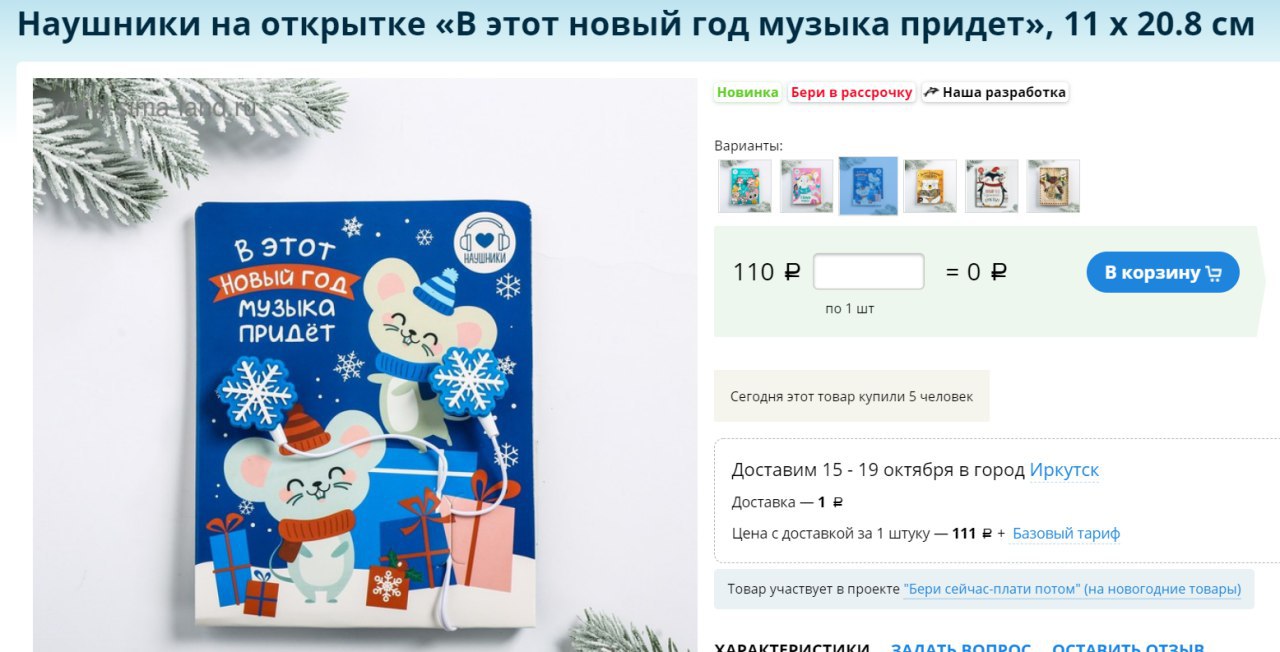This screenshot has height=652, width=1280.
Task: Choose the penguin card variant thumbnail
Action: pos(992,186)
